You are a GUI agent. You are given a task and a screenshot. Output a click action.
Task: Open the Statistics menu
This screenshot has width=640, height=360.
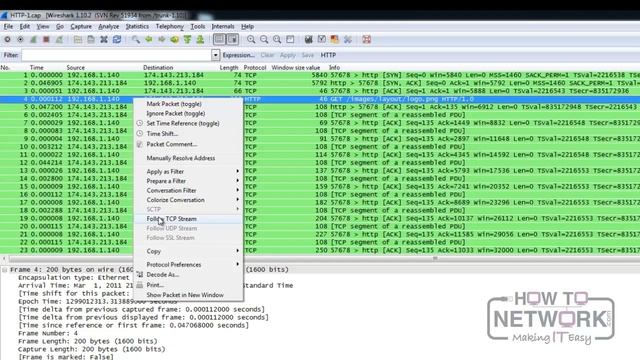pos(137,27)
